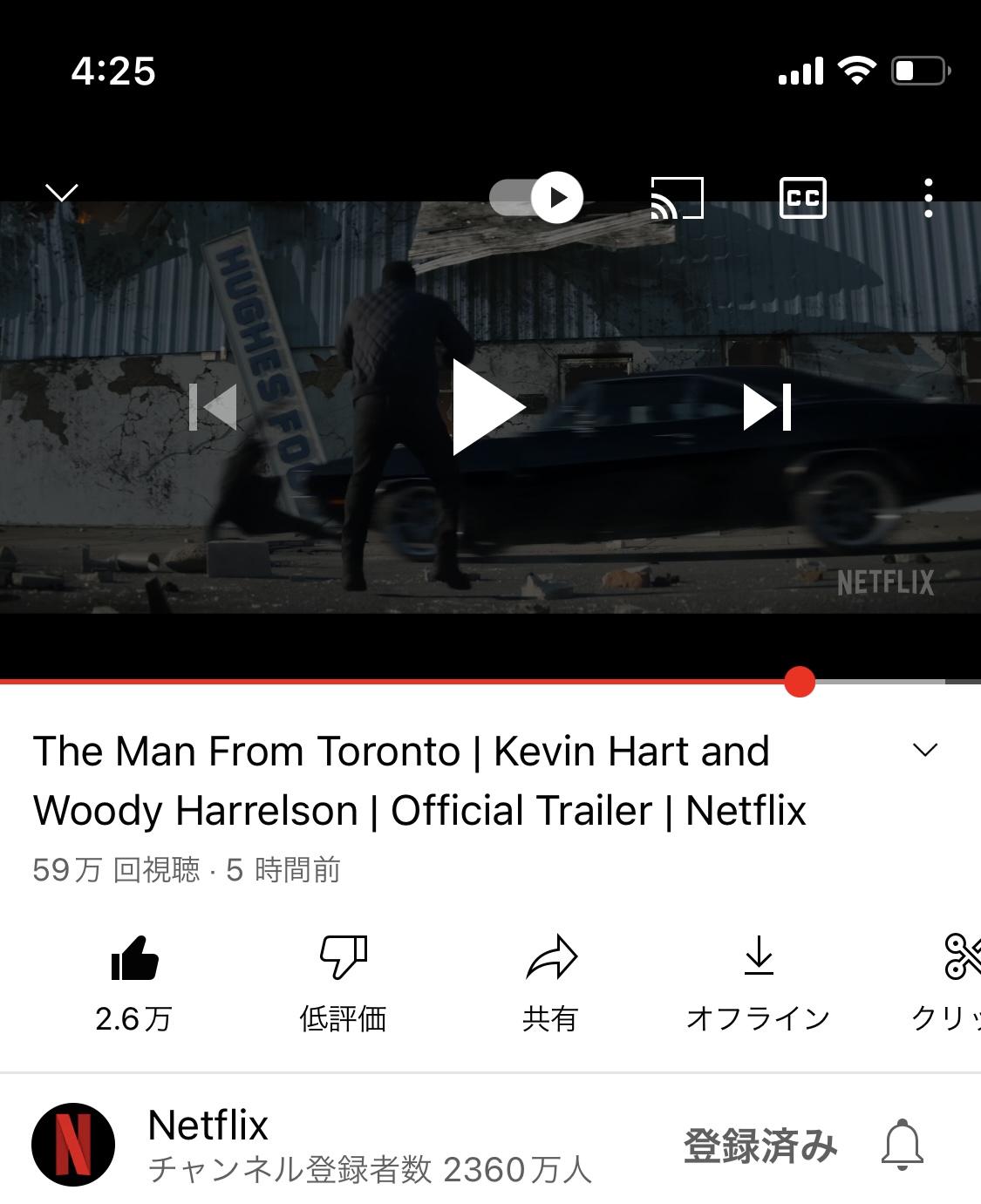Click the red progress bar scrubber handle
Screen dimensions: 981x1204
(800, 682)
